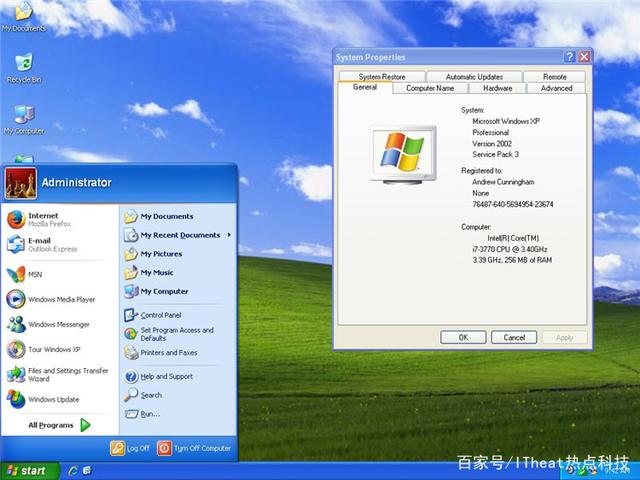Open My Music folder
This screenshot has width=640, height=480.
(149, 273)
